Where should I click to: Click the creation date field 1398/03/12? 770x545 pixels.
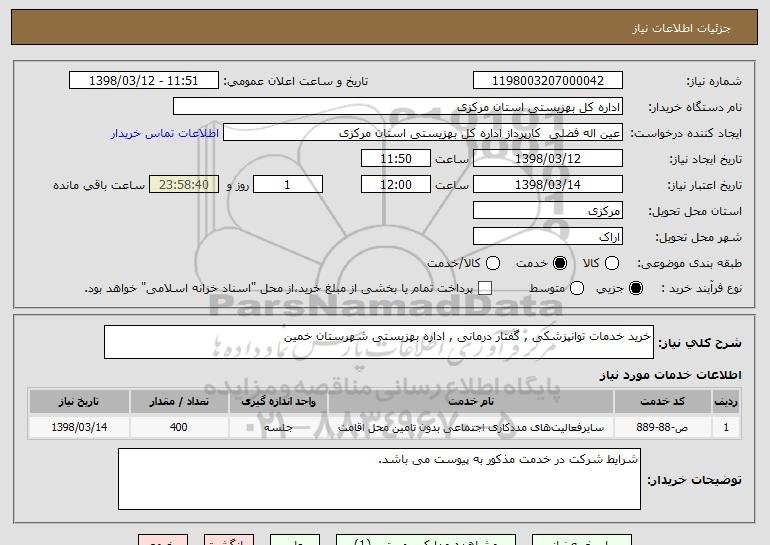(x=548, y=159)
